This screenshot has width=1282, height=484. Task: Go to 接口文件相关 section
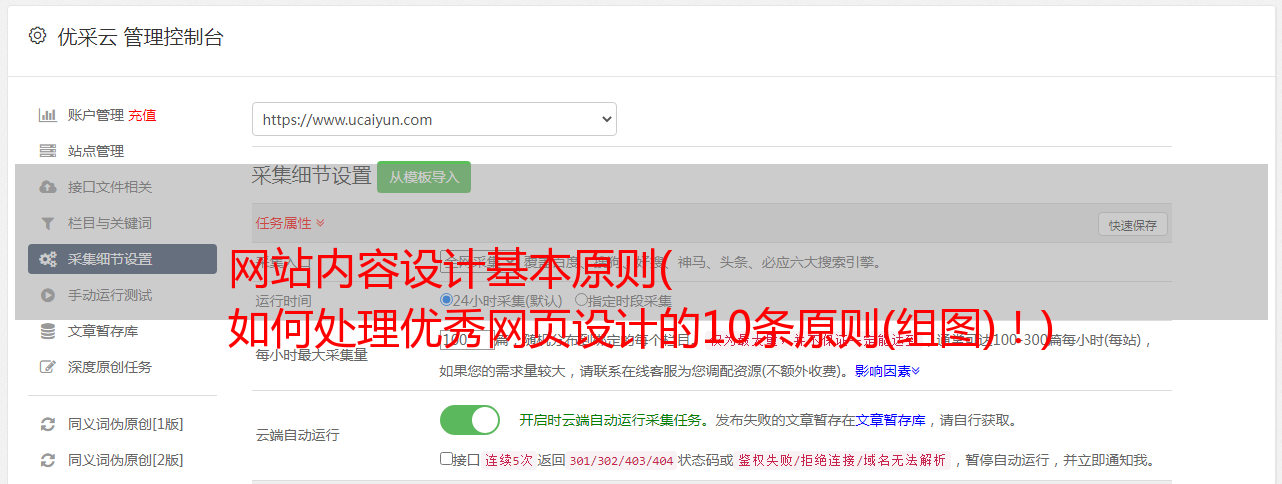tap(110, 187)
